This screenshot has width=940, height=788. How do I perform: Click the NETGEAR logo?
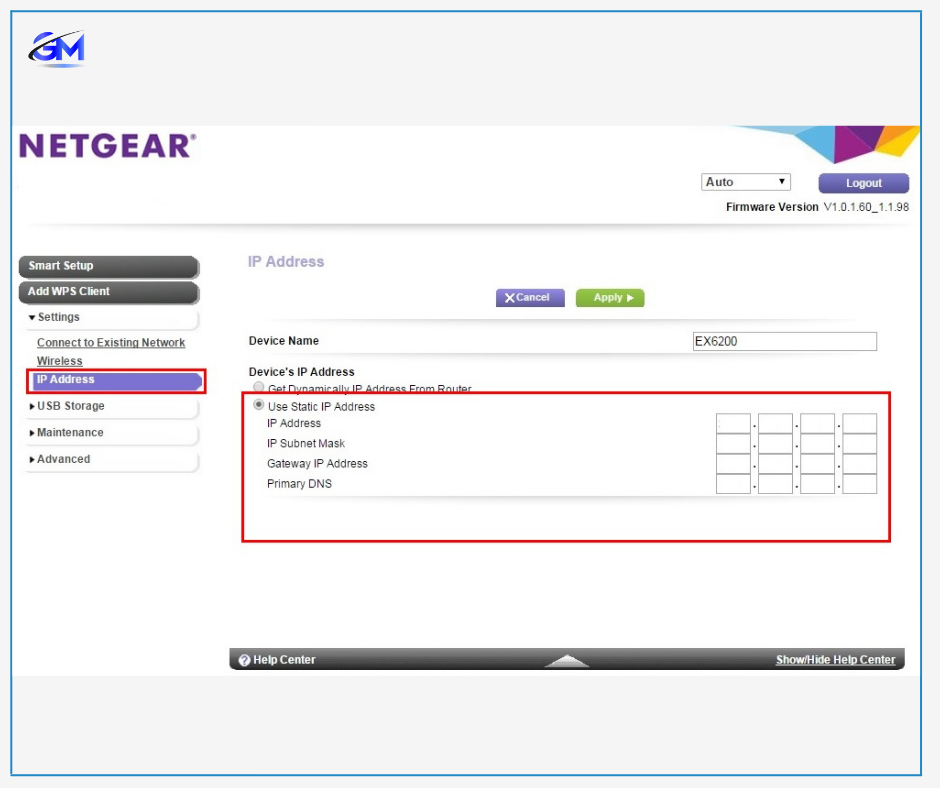(108, 146)
